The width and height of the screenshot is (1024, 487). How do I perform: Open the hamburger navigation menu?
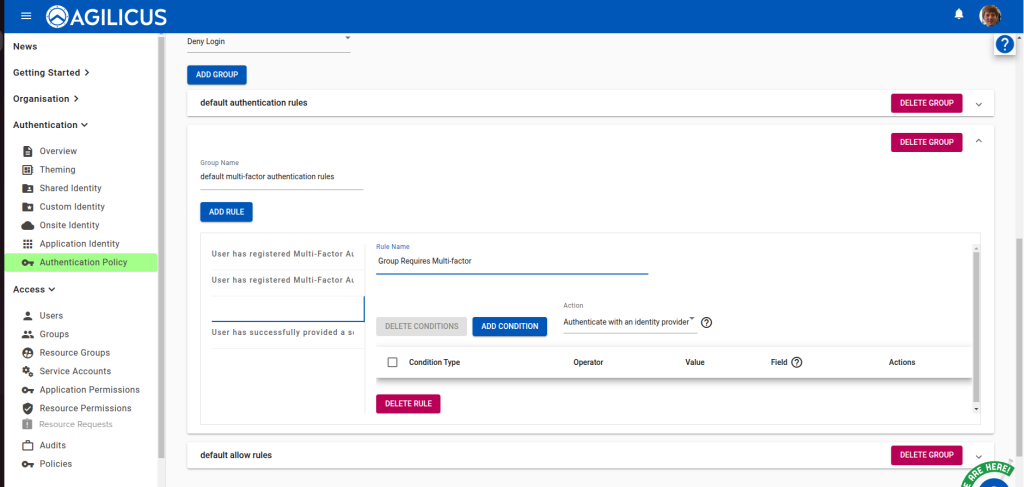tap(26, 16)
